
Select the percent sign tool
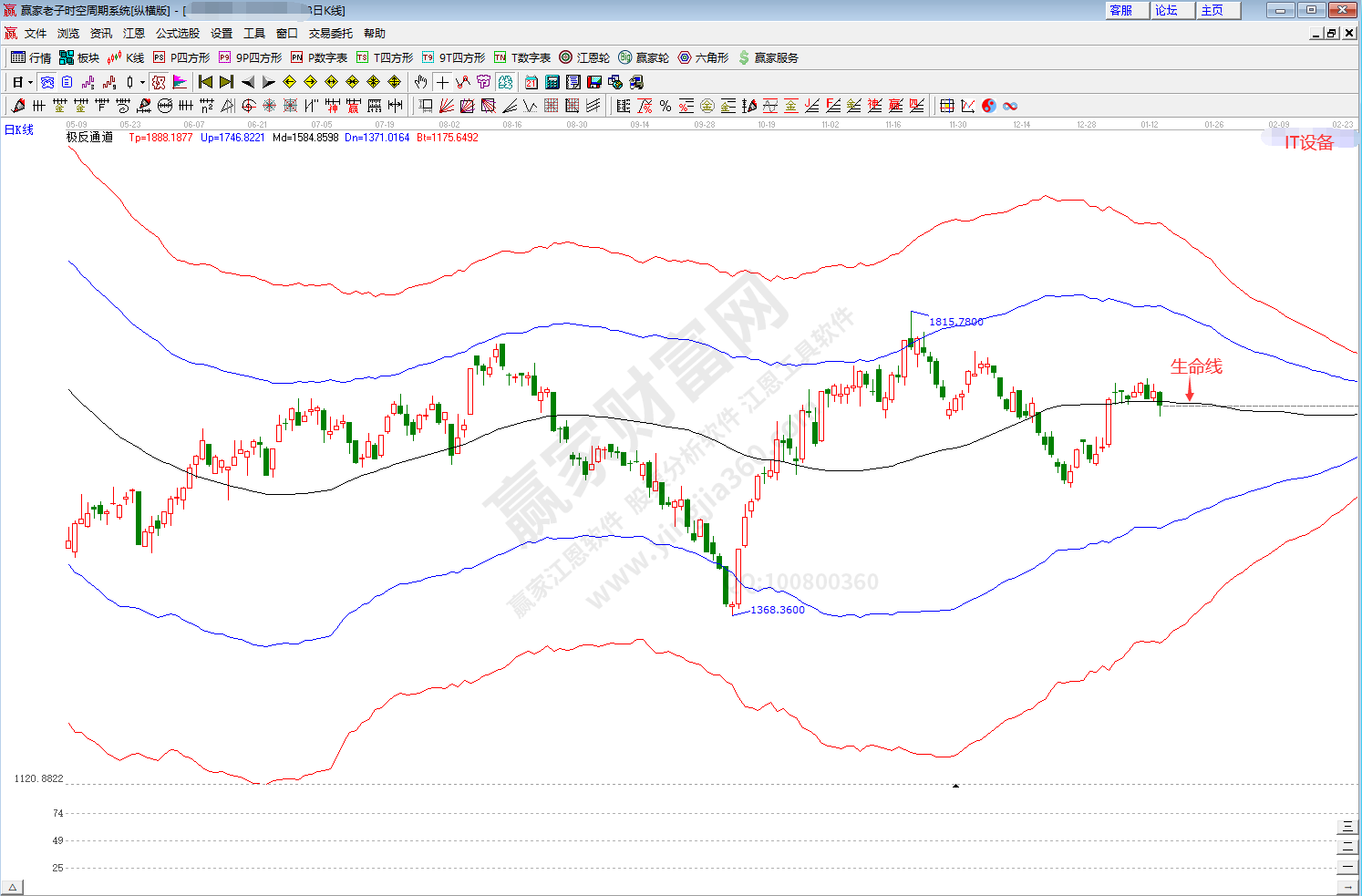666,106
